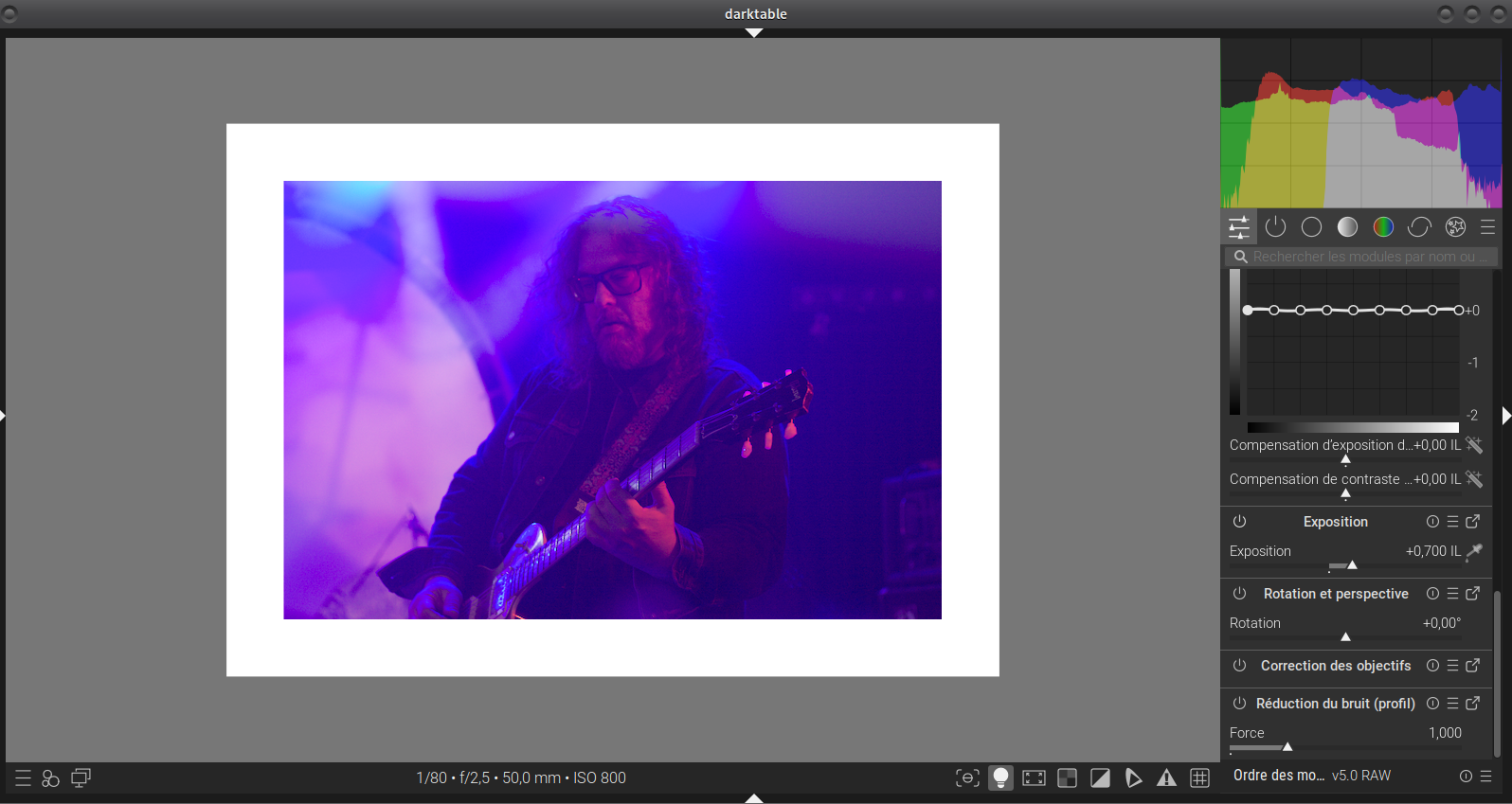The height and width of the screenshot is (804, 1512).
Task: Show only active modules tab
Action: coord(1275,227)
